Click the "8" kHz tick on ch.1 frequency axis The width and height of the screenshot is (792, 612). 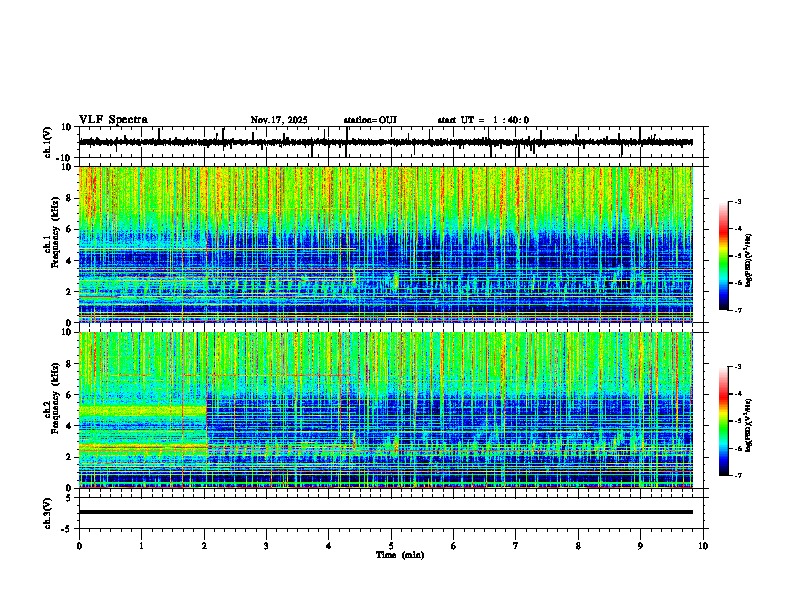coord(70,198)
